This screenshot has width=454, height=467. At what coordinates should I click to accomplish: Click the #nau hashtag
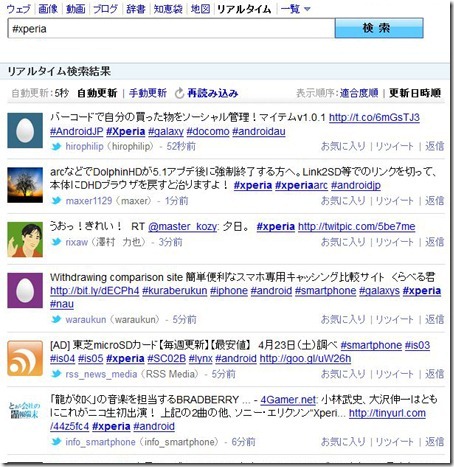coord(62,304)
